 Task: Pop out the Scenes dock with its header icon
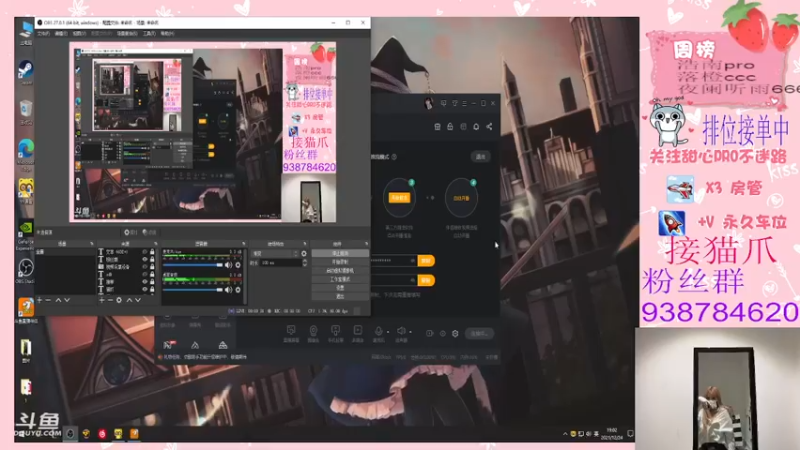[92, 244]
